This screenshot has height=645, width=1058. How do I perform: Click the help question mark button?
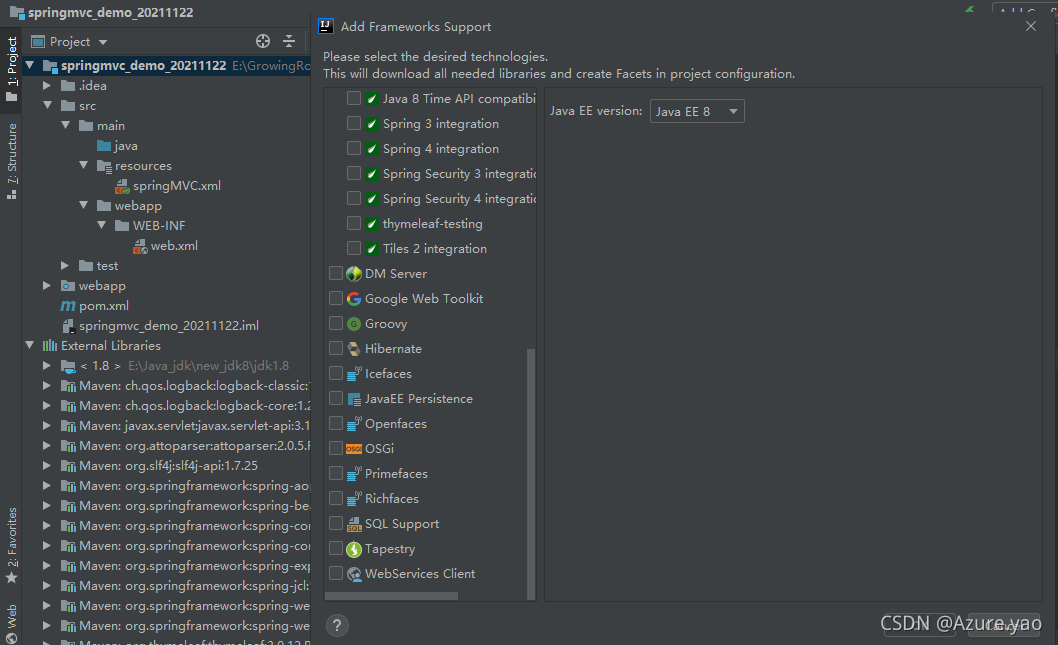(337, 625)
